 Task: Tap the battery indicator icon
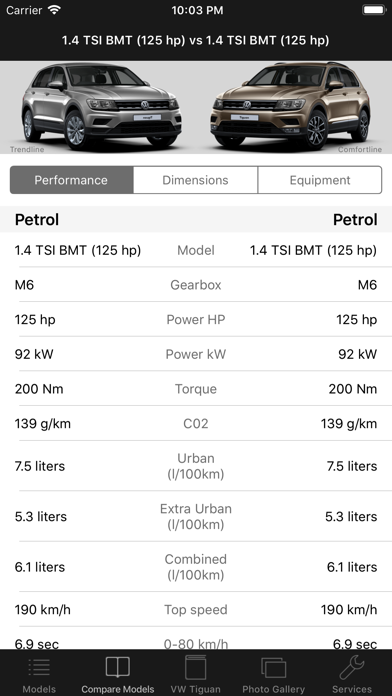point(374,10)
